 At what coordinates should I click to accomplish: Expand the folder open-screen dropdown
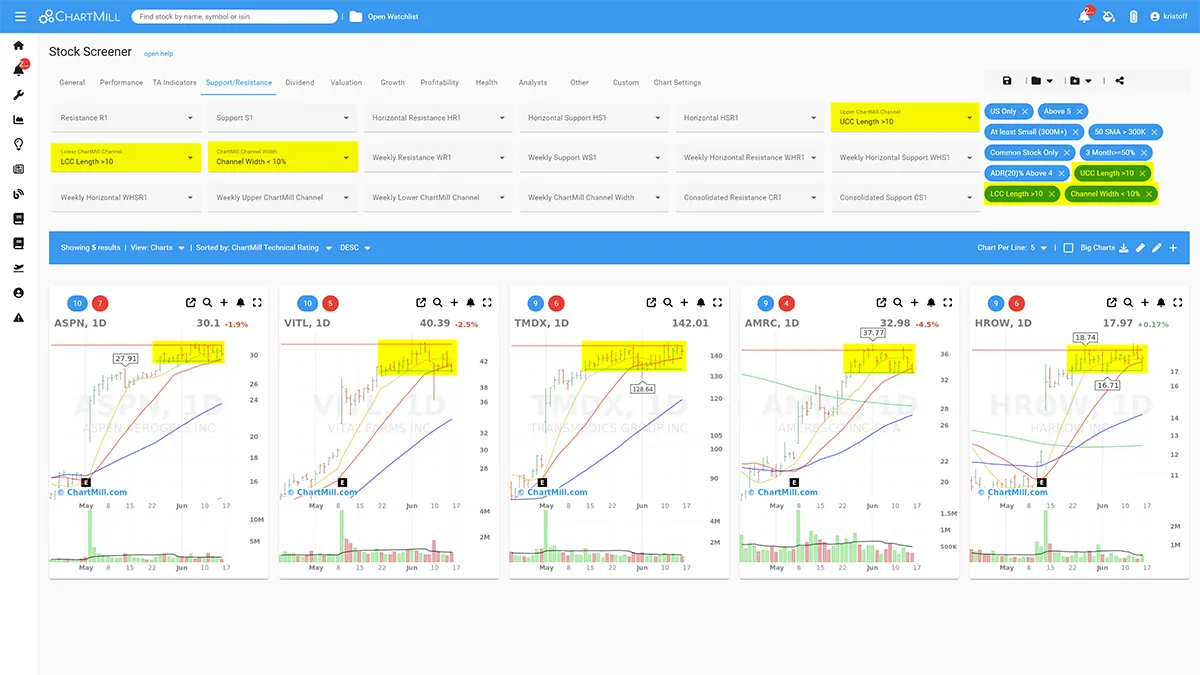pos(1043,81)
